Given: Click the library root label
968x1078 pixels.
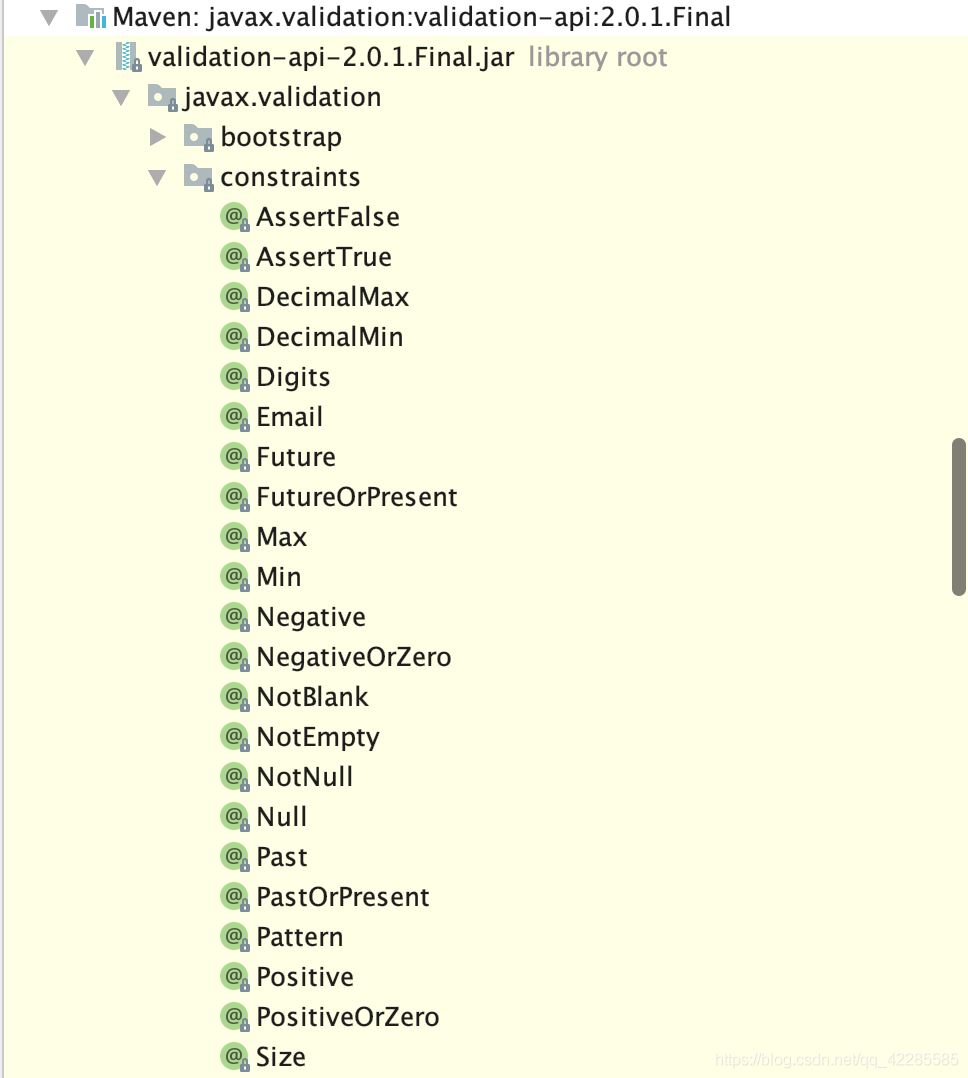Looking at the screenshot, I should click(597, 57).
